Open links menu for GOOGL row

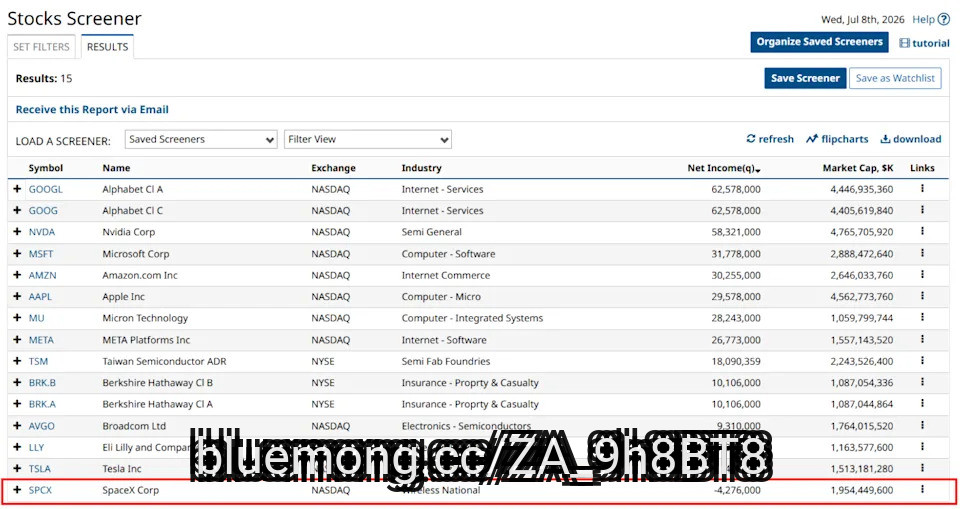pos(922,189)
